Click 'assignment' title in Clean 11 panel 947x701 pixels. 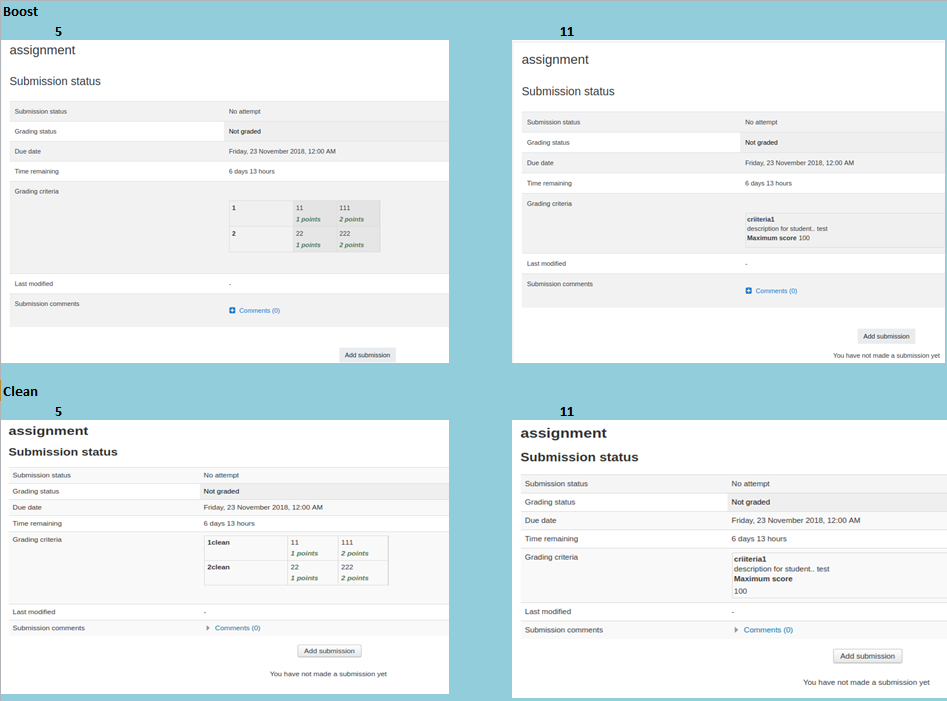(563, 434)
